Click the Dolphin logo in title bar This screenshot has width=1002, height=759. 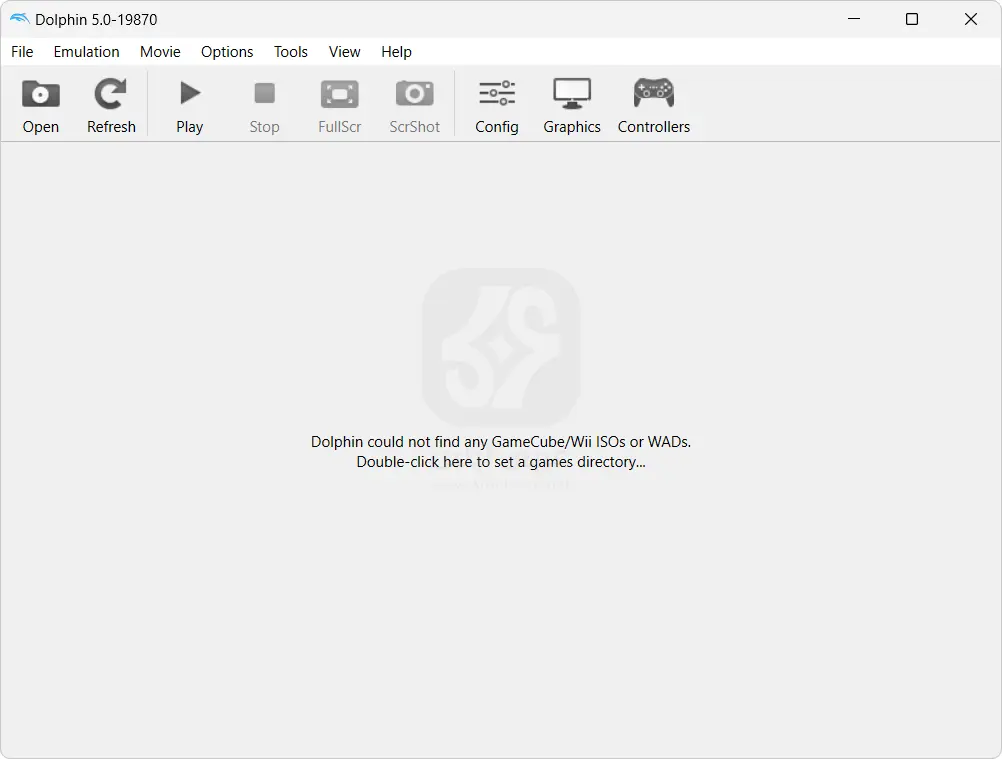click(x=19, y=19)
